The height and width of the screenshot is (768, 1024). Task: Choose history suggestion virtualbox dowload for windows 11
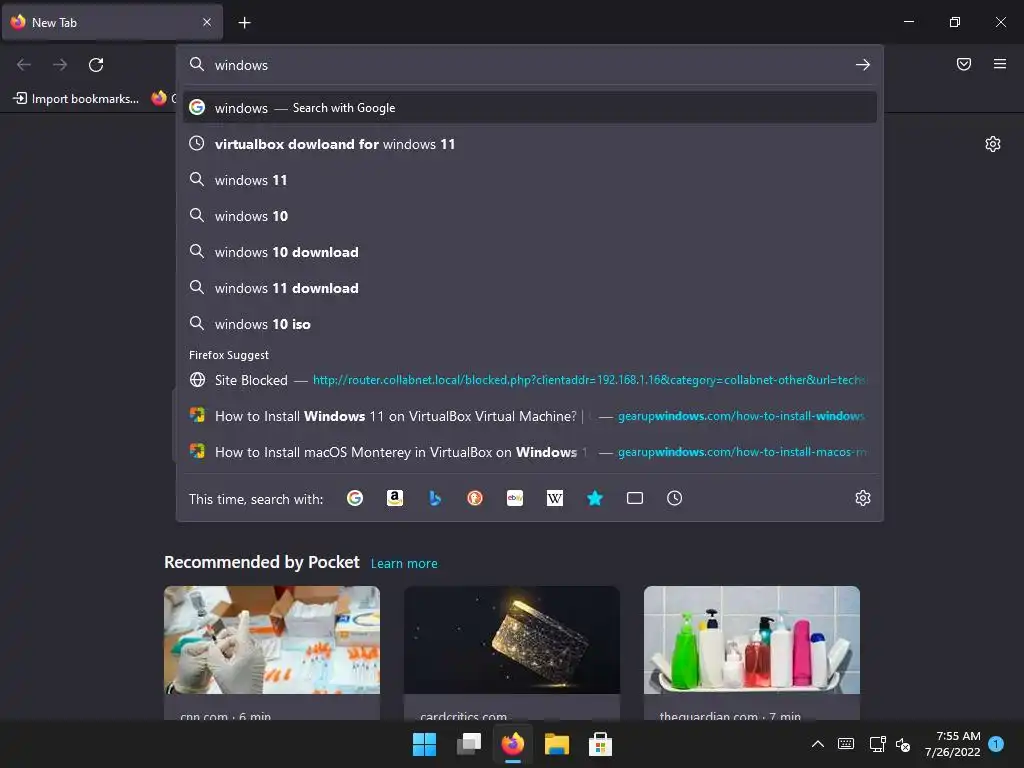pyautogui.click(x=530, y=144)
